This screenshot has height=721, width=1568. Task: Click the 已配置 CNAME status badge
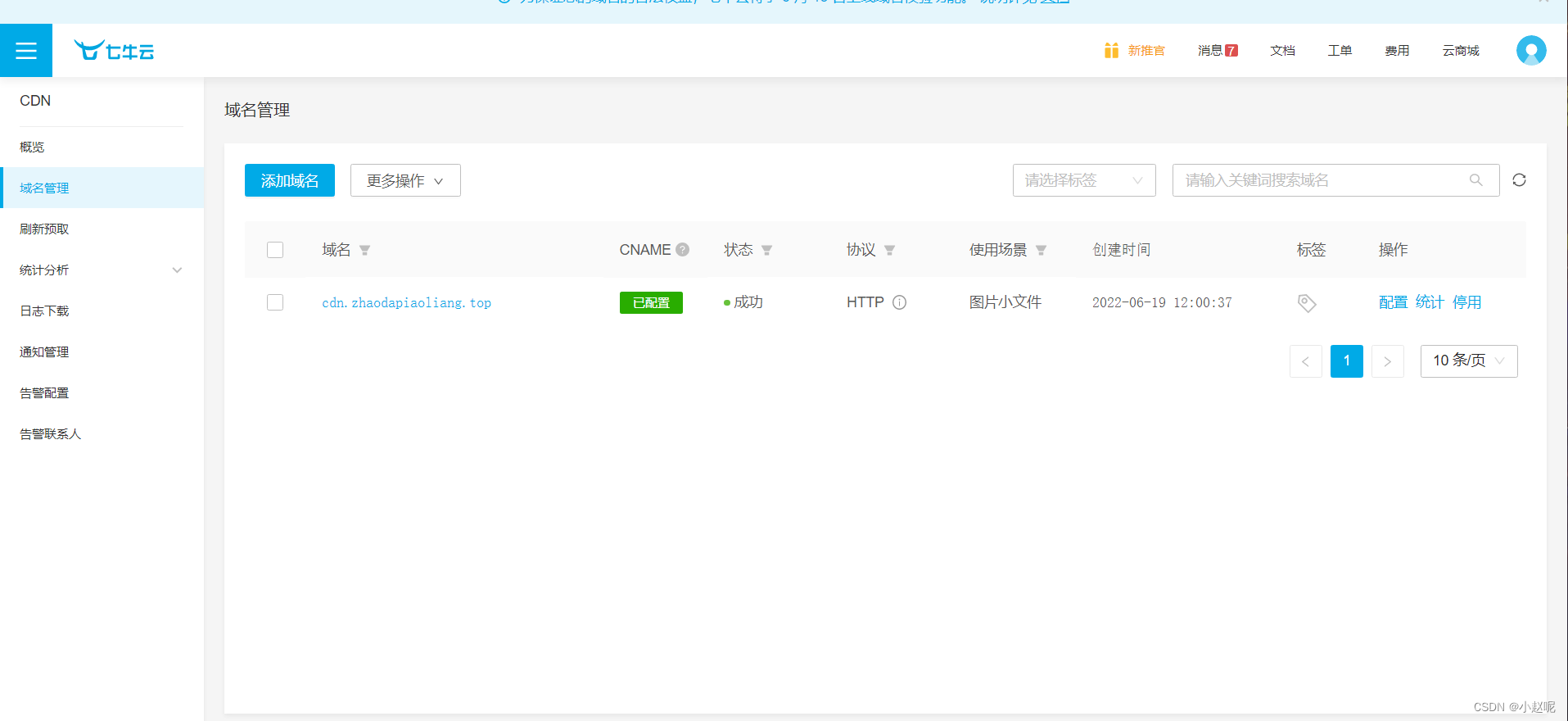click(651, 303)
